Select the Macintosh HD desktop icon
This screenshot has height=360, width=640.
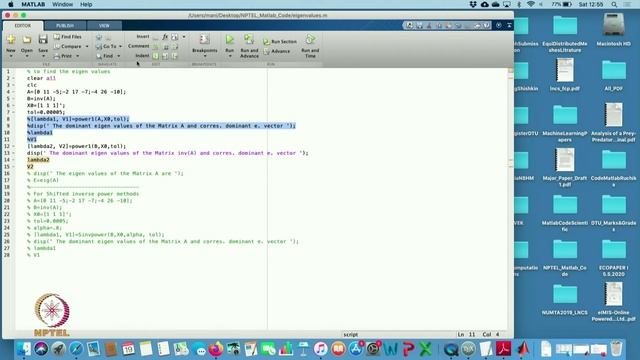pyautogui.click(x=613, y=29)
